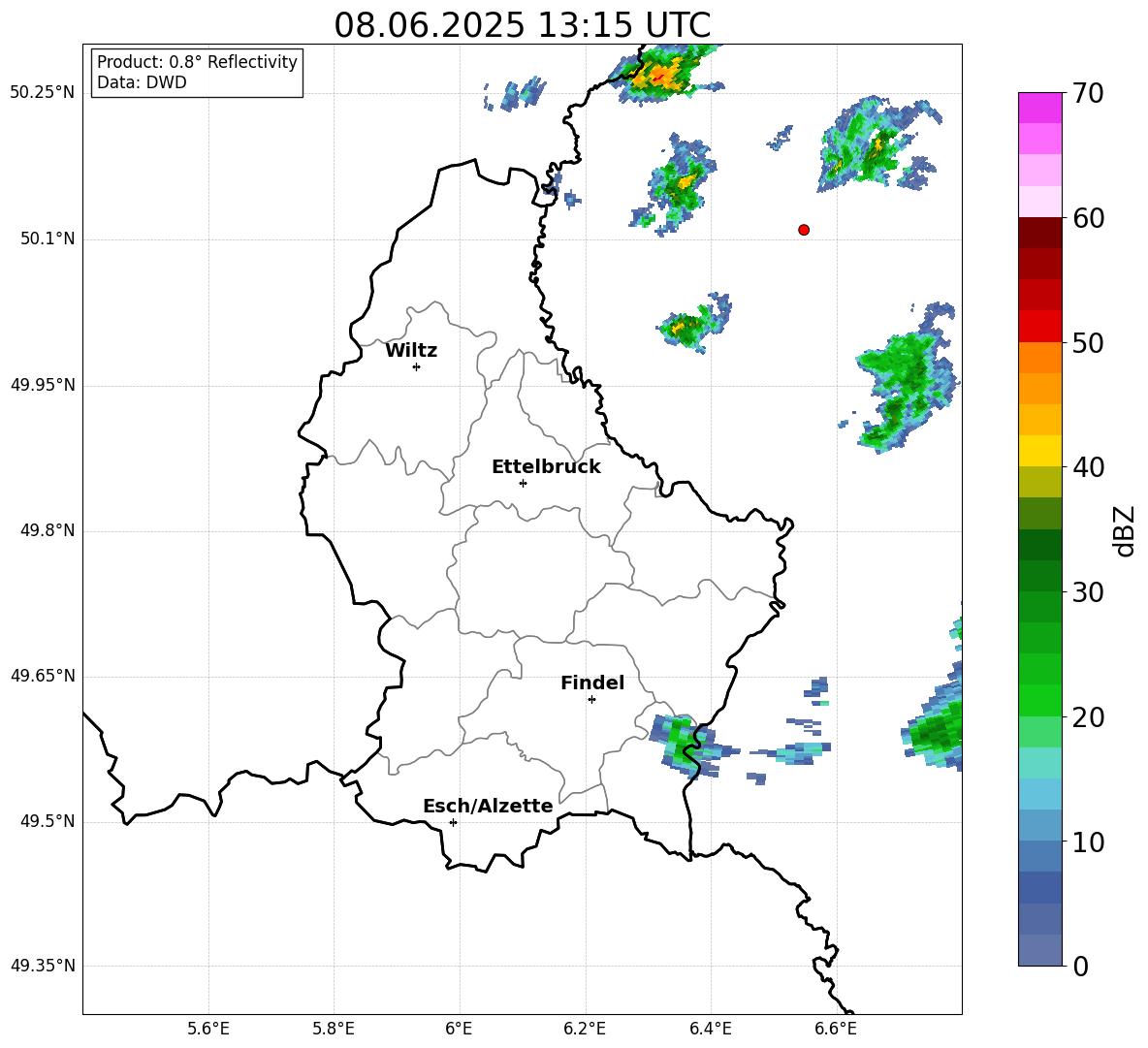Select the Esch/Alzette city label
Viewport: 1148px width, 1048px height.
pos(489,806)
